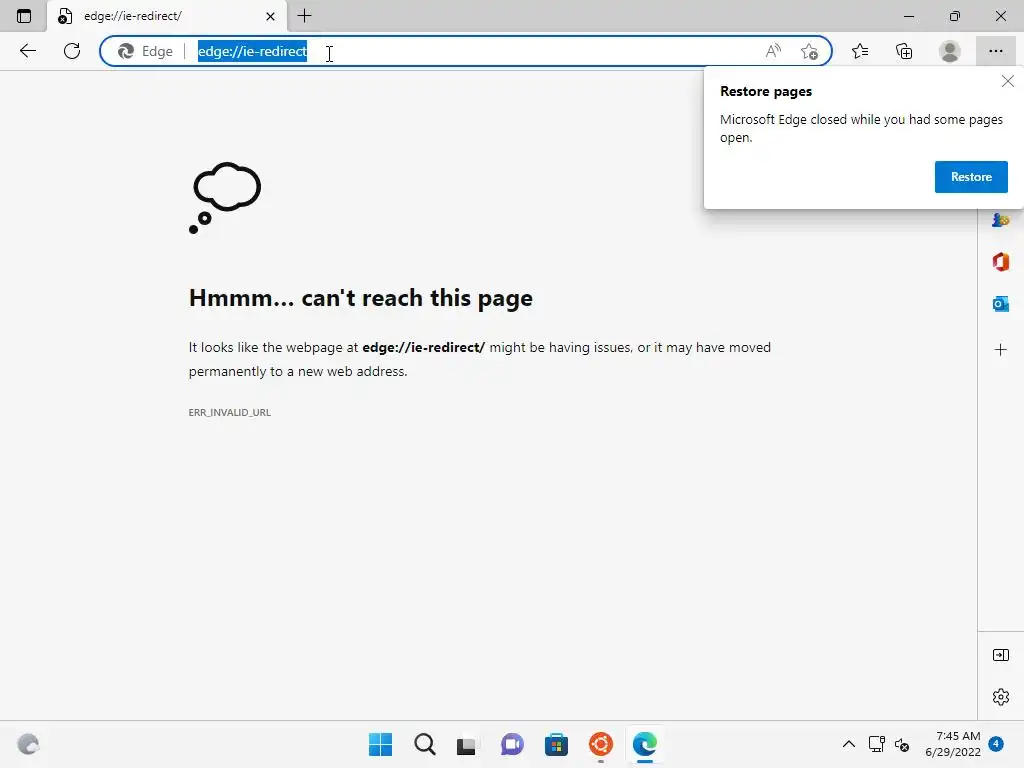This screenshot has width=1024, height=768.
Task: Open the Games sidebar icon
Action: 1000,221
